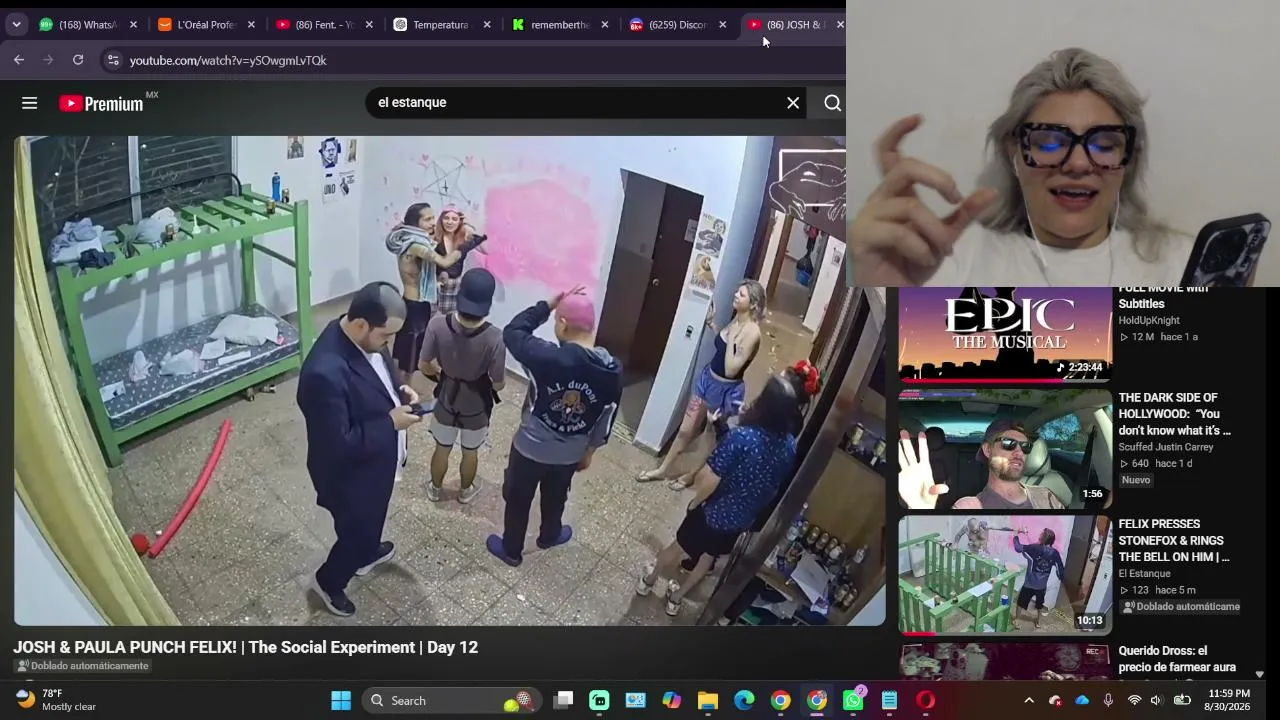Open the Chrome tab search dropdown
Screen dimensions: 1280x720
(16, 24)
